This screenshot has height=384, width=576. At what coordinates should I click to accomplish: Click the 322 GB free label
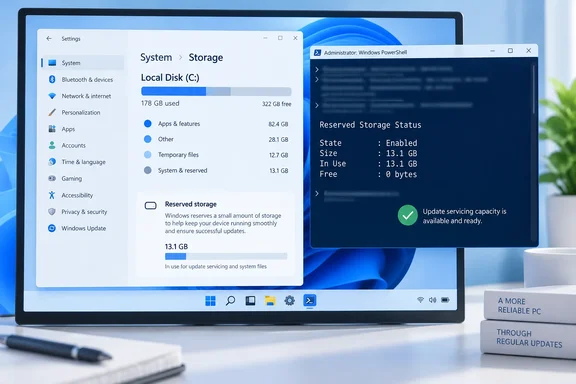[276, 104]
